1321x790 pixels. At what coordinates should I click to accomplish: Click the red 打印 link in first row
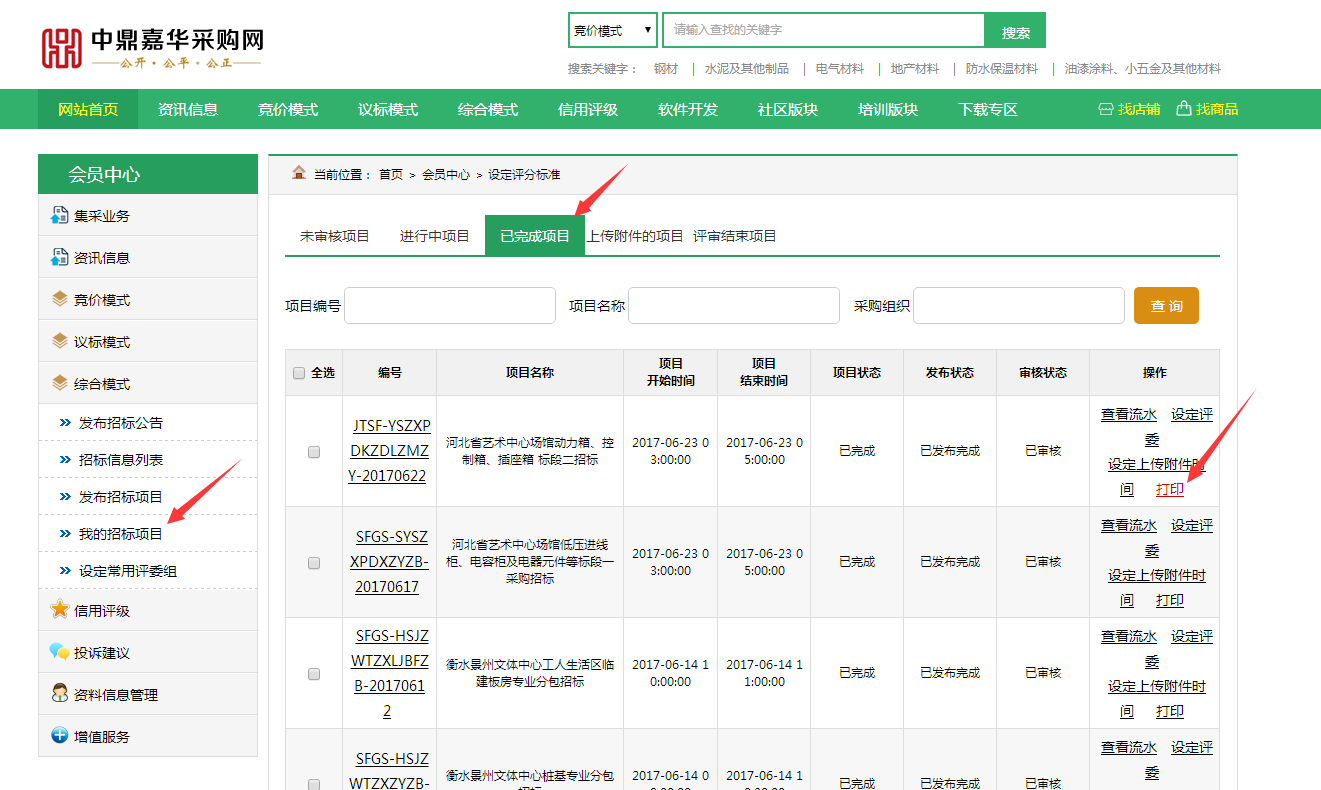1170,489
